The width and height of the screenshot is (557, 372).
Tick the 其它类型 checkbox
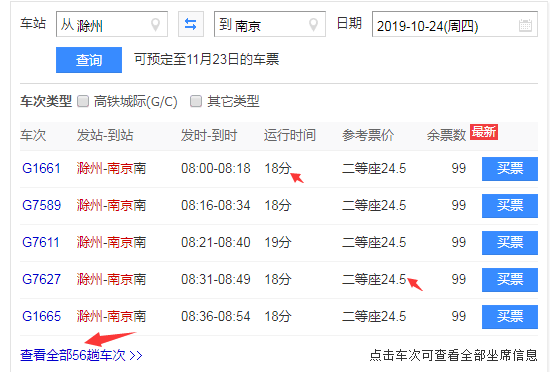pos(196,101)
